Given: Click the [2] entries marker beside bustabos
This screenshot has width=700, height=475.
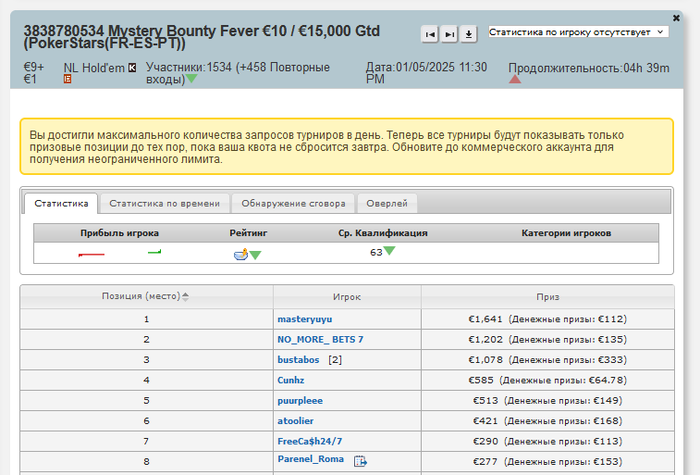Looking at the screenshot, I should (335, 360).
